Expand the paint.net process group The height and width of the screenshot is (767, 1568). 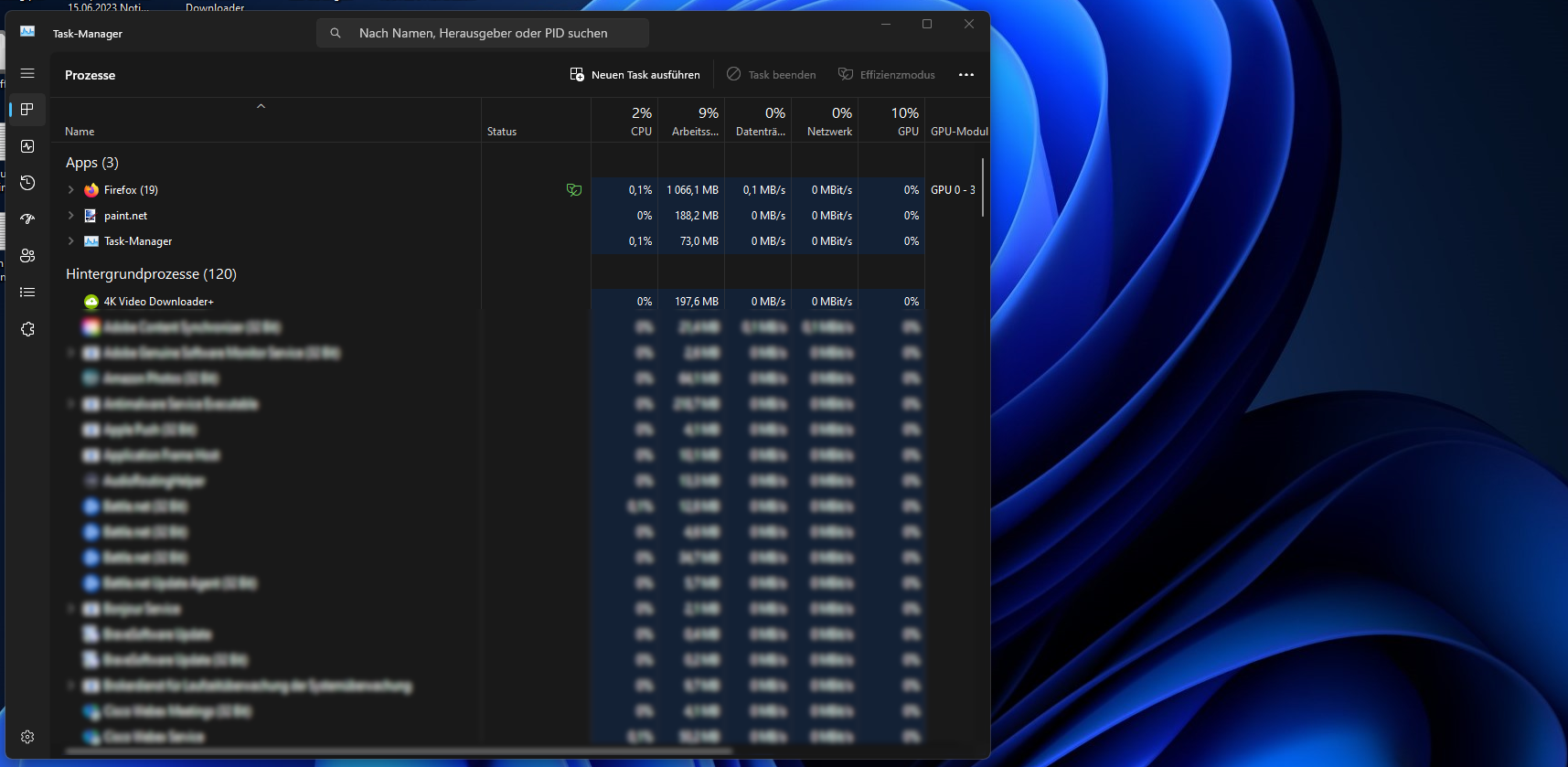pos(71,216)
